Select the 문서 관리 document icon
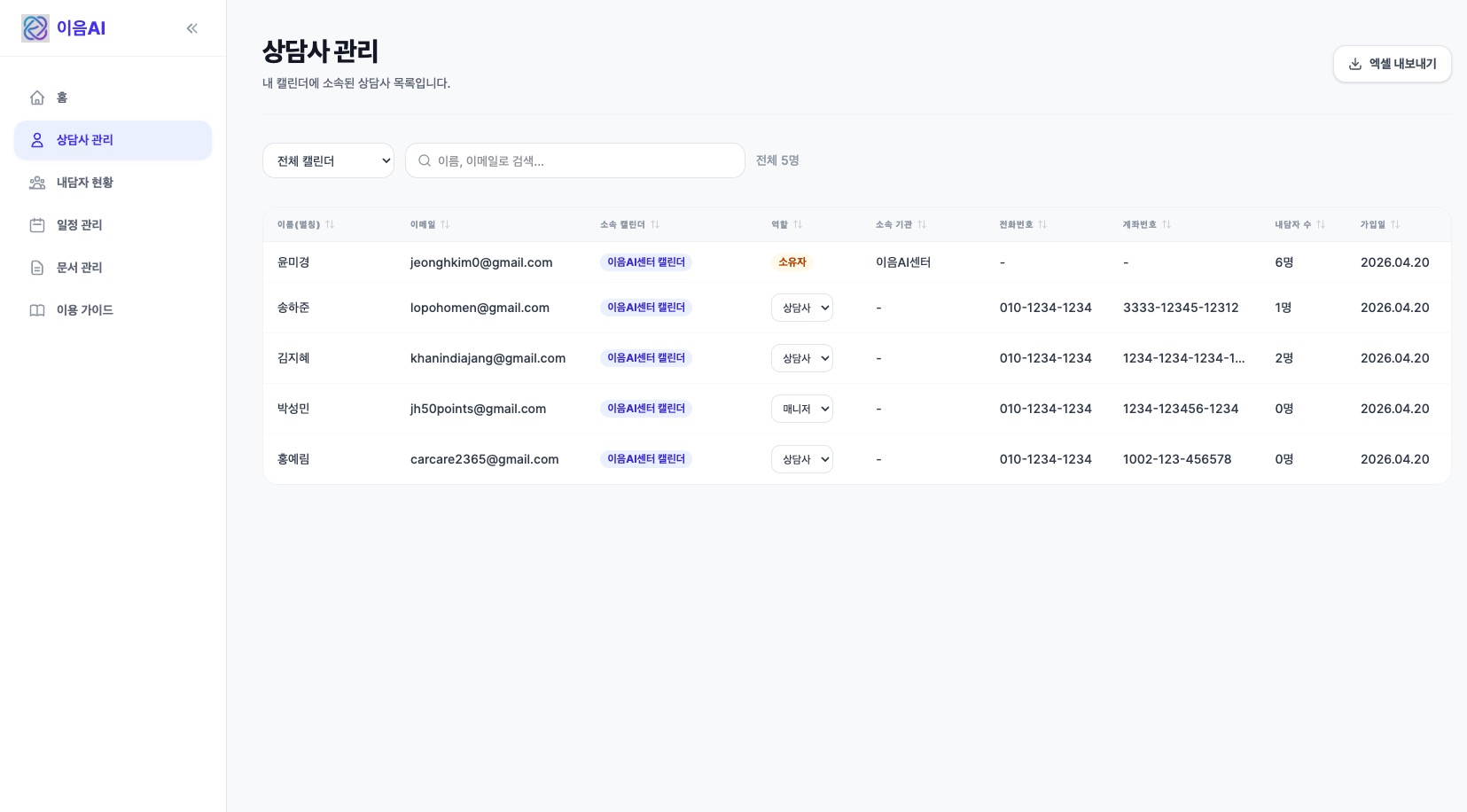Screen dimensions: 1467x812 tap(37, 268)
